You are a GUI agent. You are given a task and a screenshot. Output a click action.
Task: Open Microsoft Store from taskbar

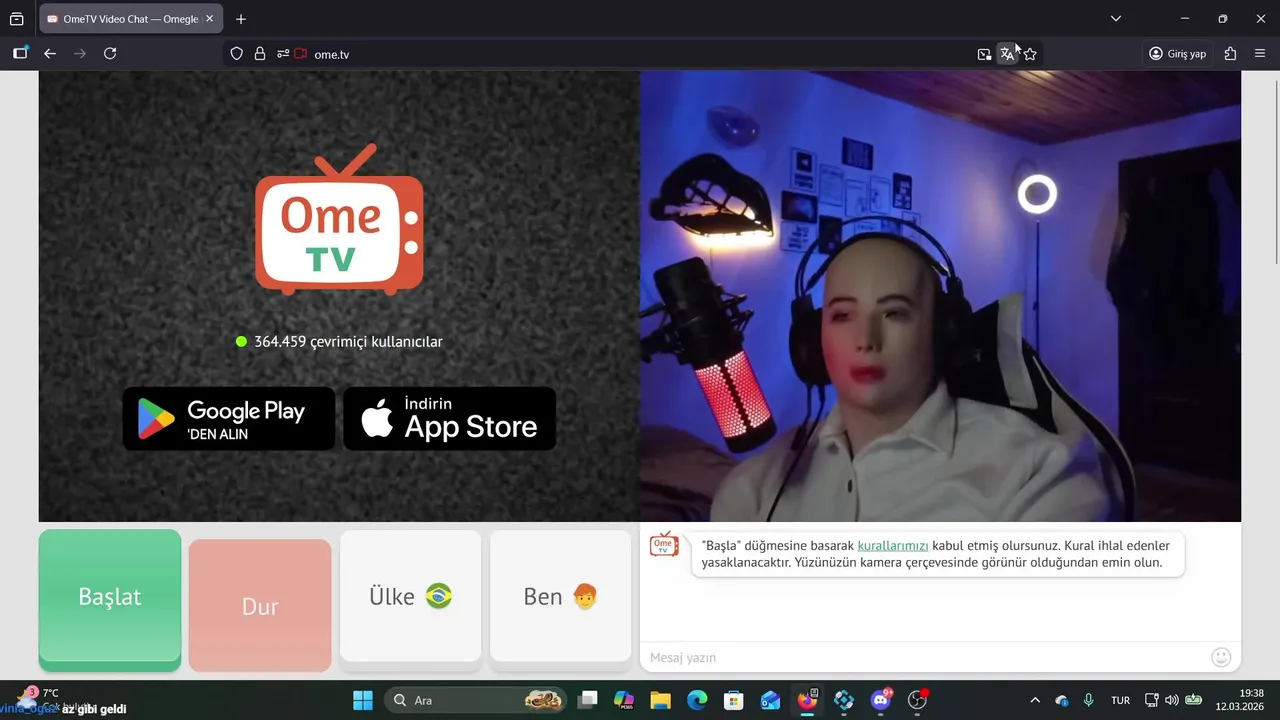point(734,700)
